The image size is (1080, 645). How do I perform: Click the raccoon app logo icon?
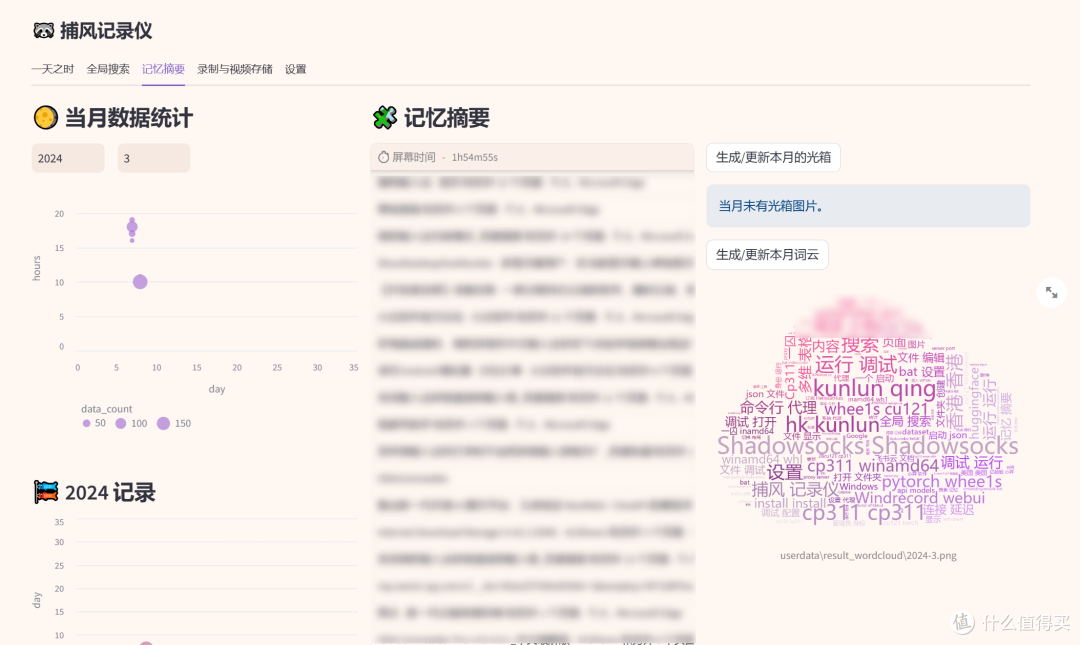(x=43, y=30)
